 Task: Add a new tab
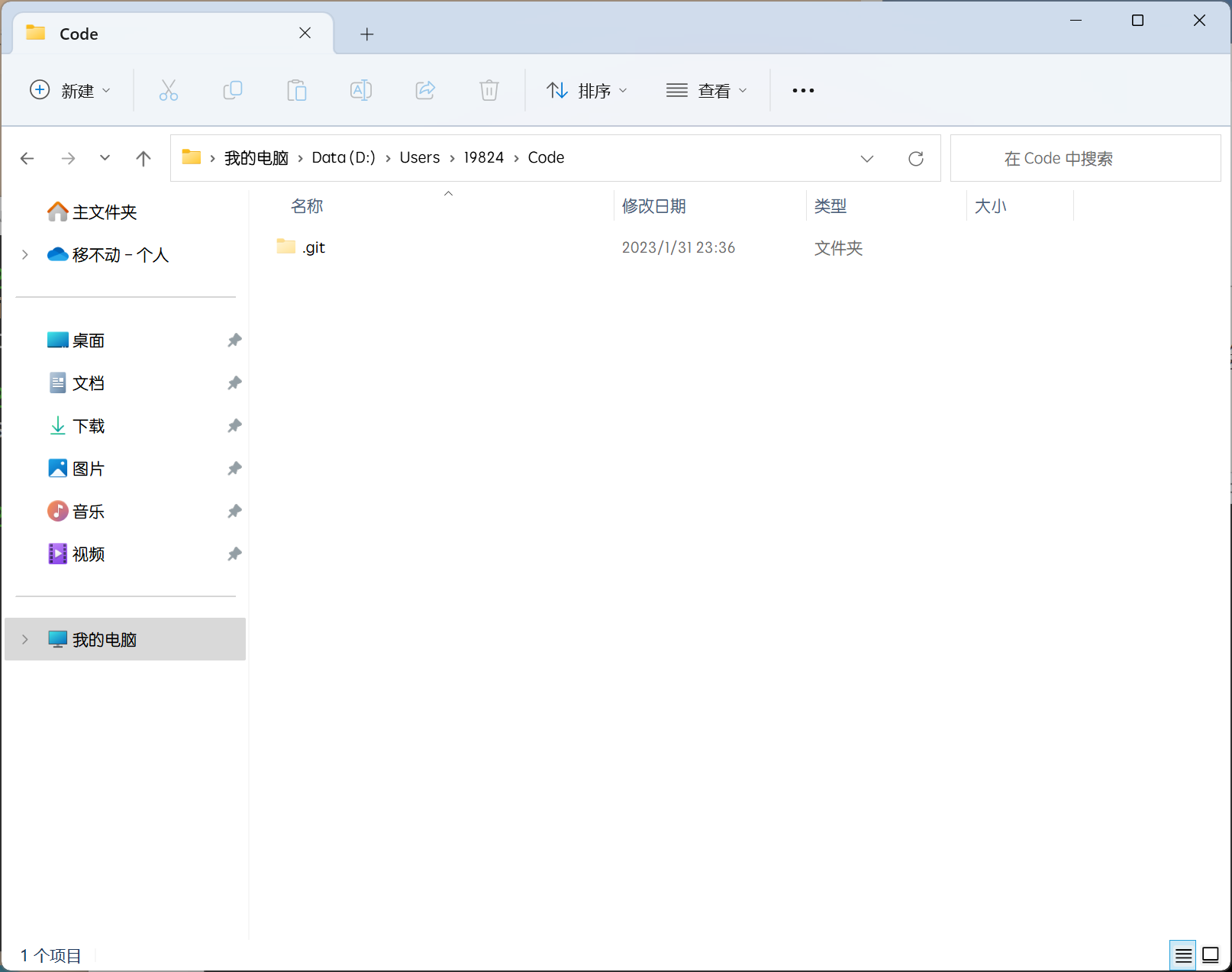click(367, 34)
